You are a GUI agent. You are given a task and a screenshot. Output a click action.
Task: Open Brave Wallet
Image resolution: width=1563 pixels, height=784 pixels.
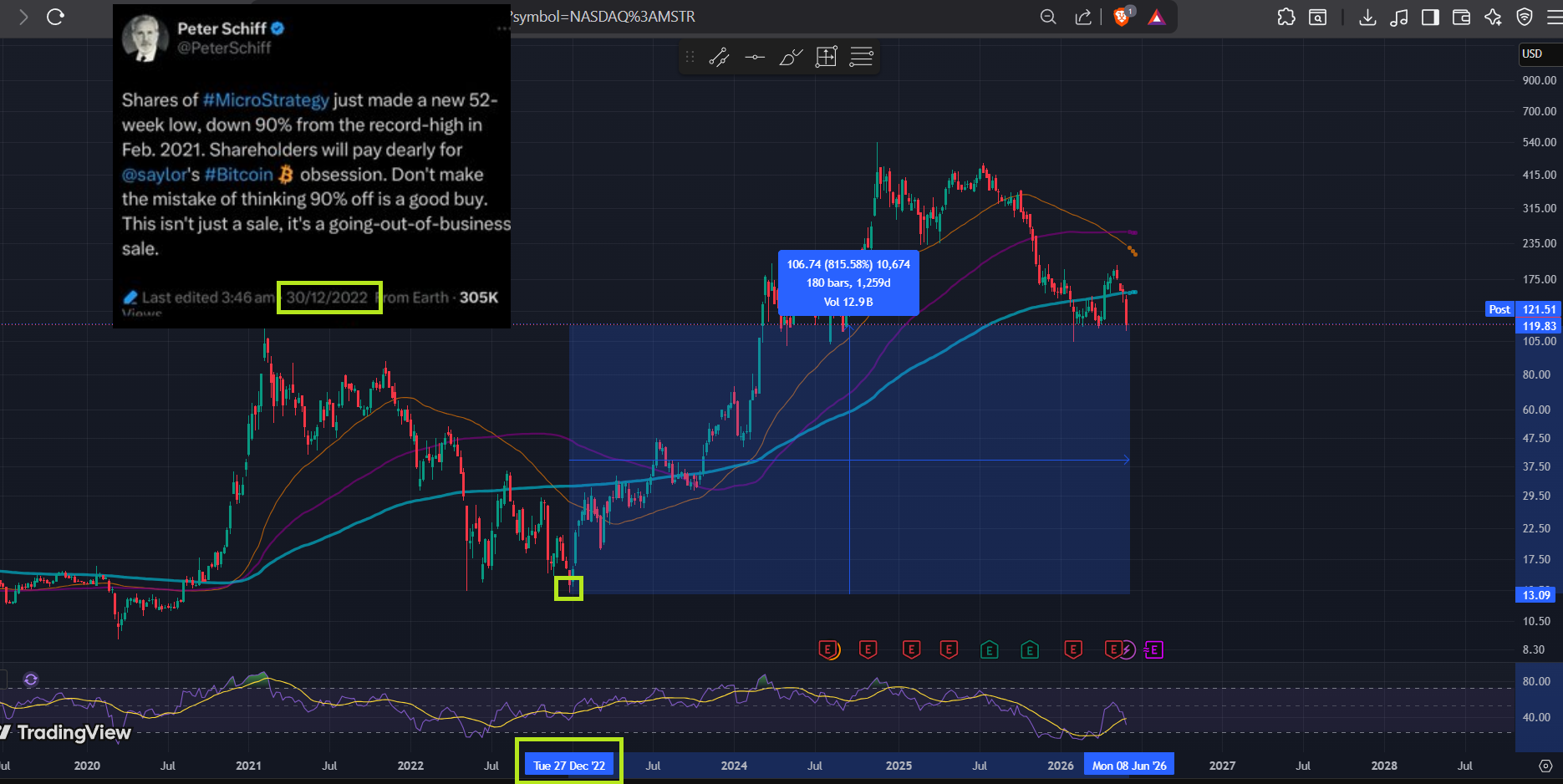pos(1462,17)
